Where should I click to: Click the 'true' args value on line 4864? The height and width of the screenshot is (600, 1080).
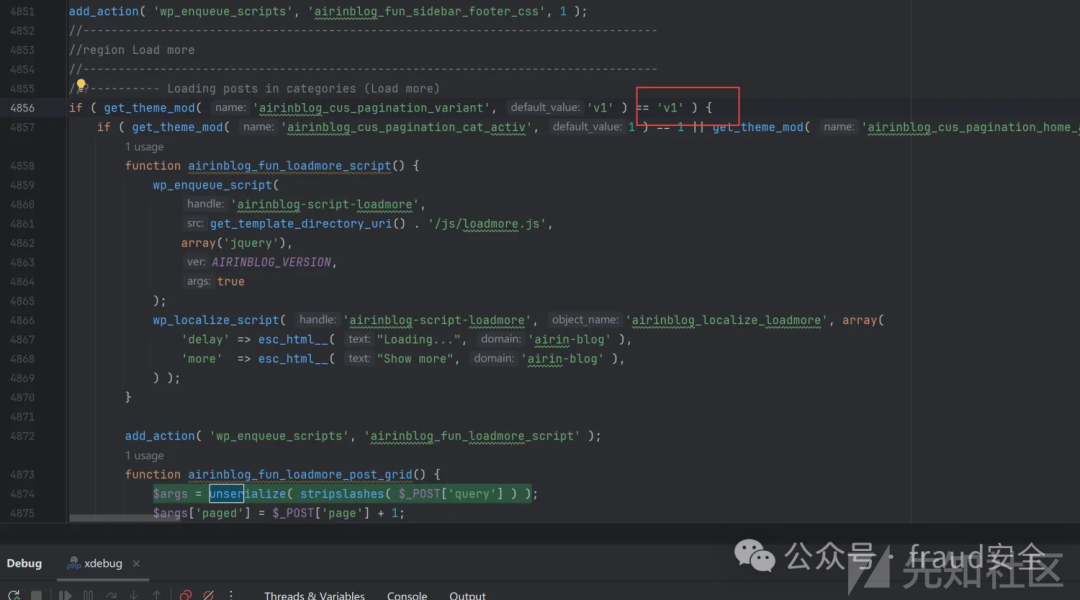231,282
